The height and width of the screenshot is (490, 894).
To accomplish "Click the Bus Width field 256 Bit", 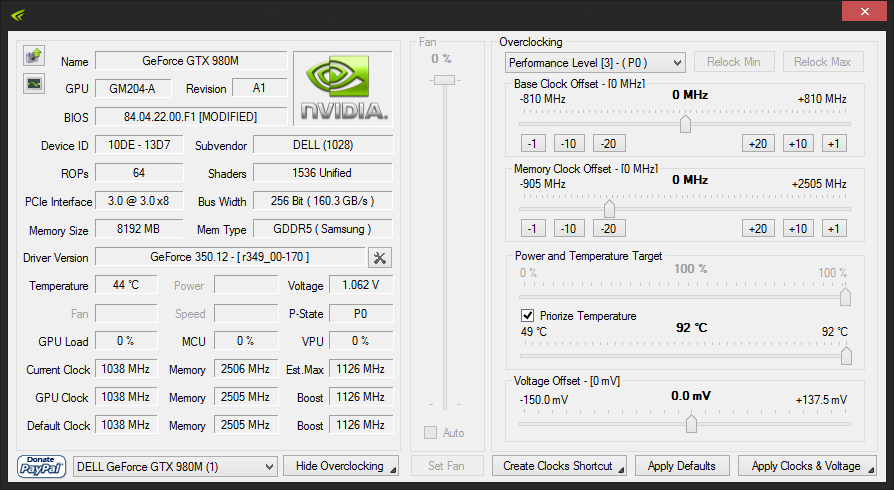I will (323, 201).
